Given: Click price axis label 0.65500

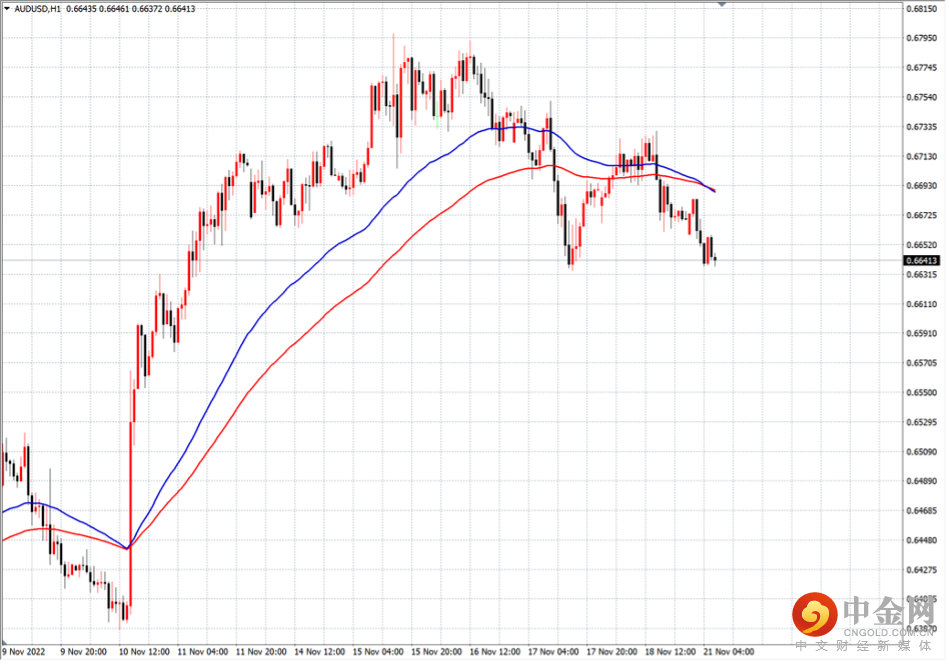Looking at the screenshot, I should pyautogui.click(x=921, y=393).
